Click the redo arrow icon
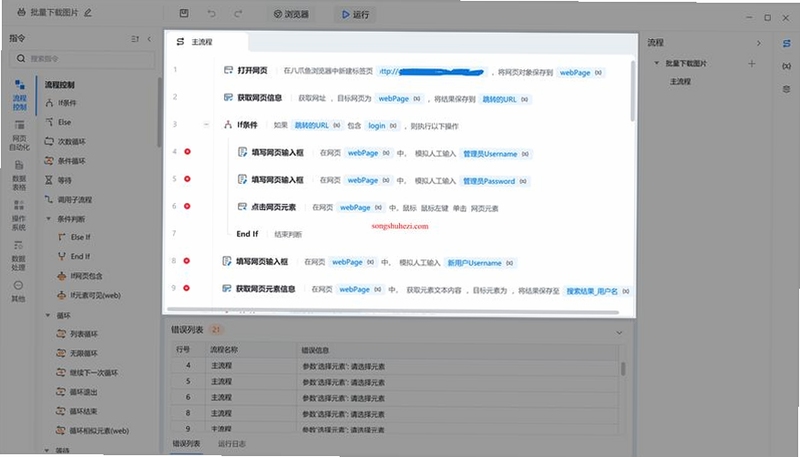This screenshot has height=457, width=800. coord(238,14)
